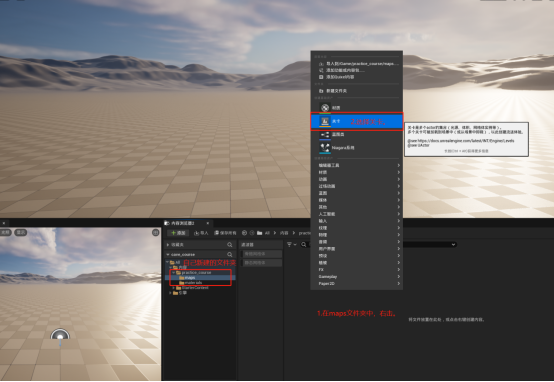Click the All breadcrumb
Screen dimensions: 554x382
point(267,233)
